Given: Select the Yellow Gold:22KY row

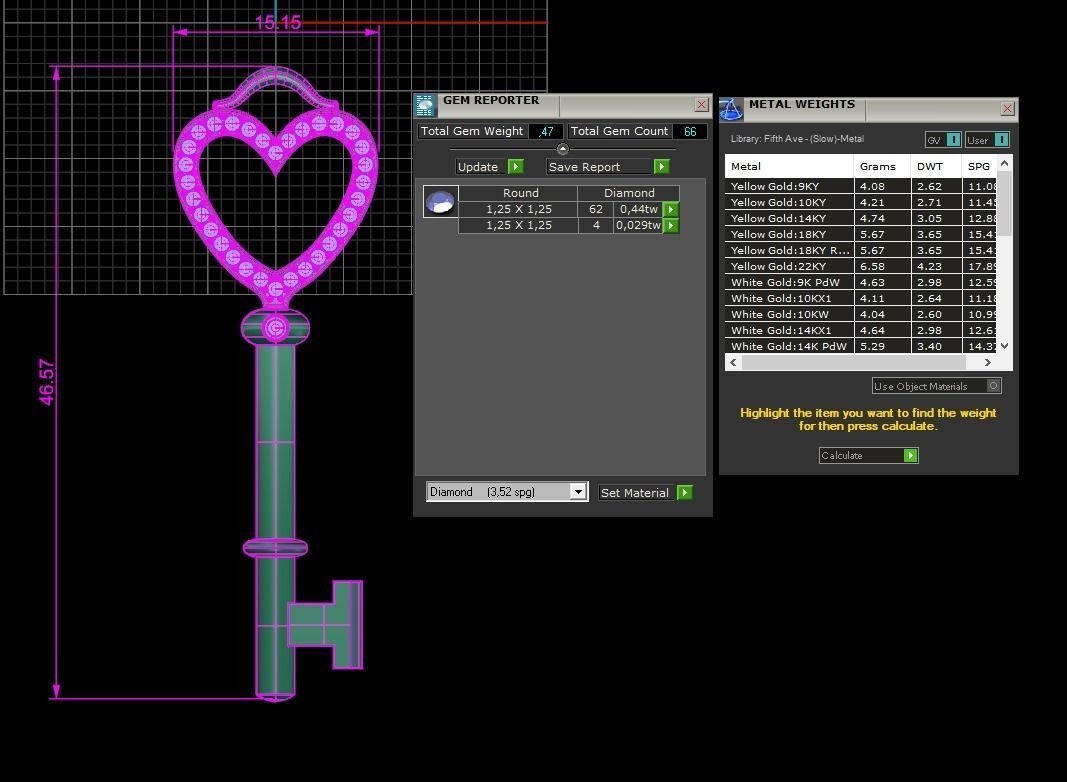Looking at the screenshot, I should click(x=861, y=266).
